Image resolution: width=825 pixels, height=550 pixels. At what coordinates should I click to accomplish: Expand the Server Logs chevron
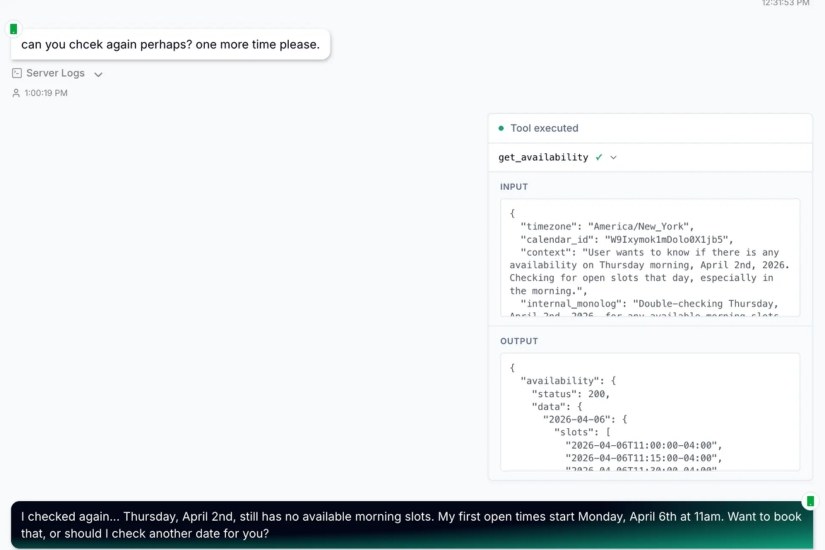click(x=98, y=74)
